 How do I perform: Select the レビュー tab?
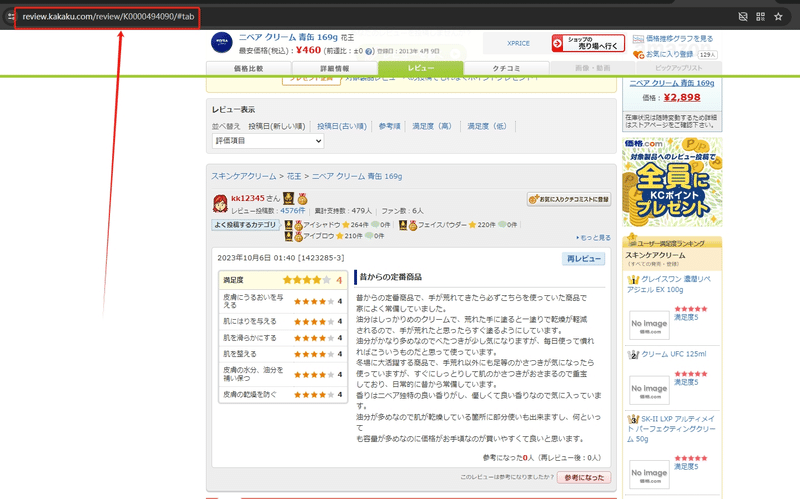click(421, 68)
